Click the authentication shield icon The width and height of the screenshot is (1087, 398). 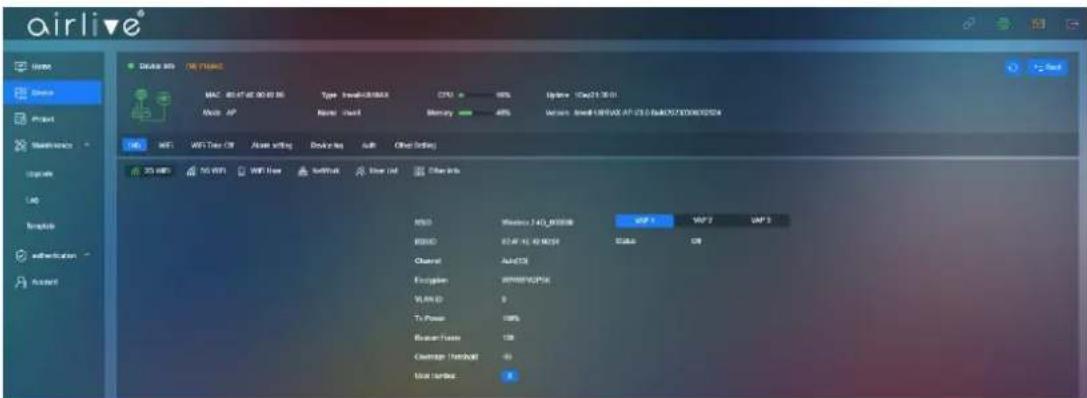(x=20, y=255)
